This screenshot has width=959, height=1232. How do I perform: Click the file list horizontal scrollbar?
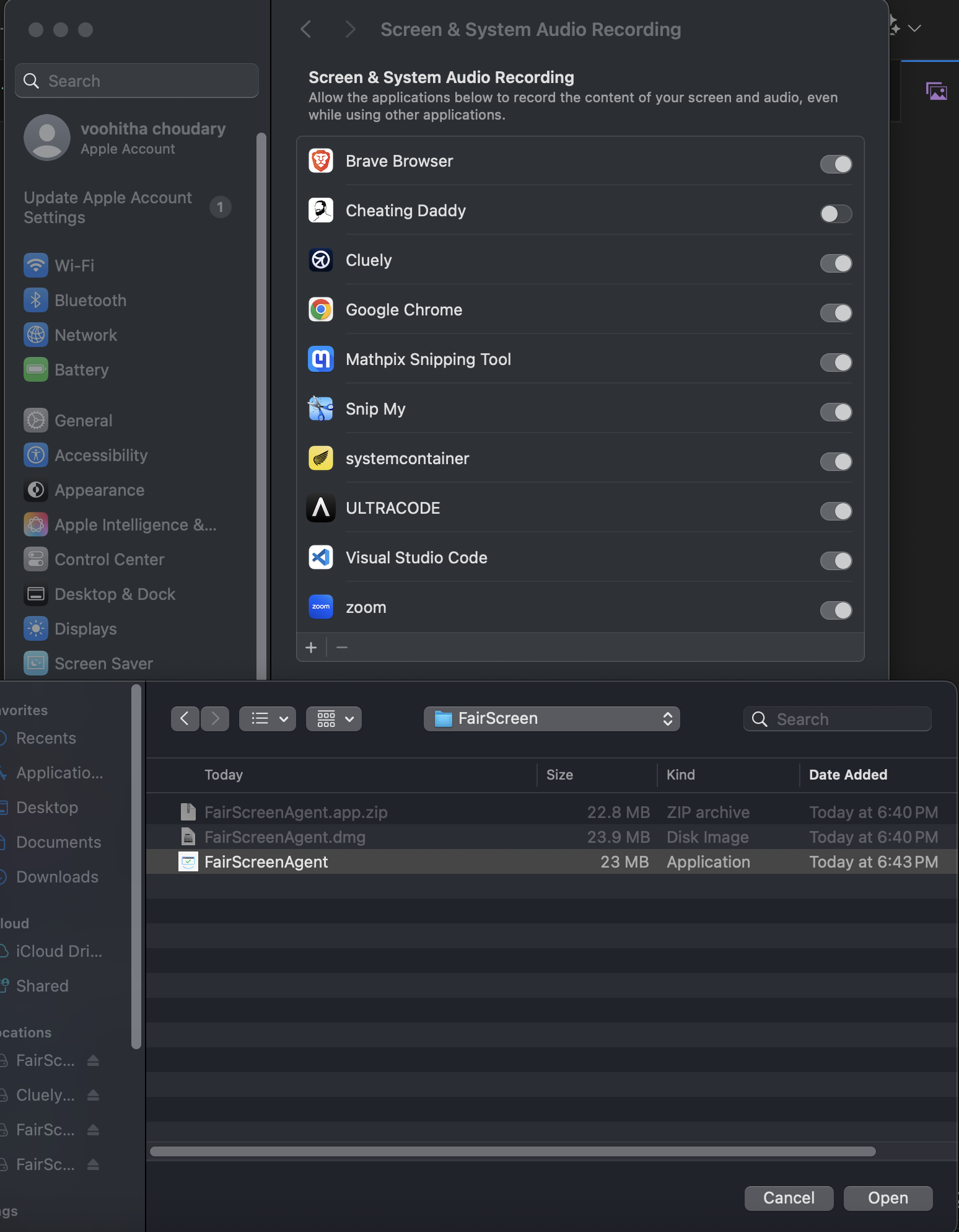[x=513, y=1151]
